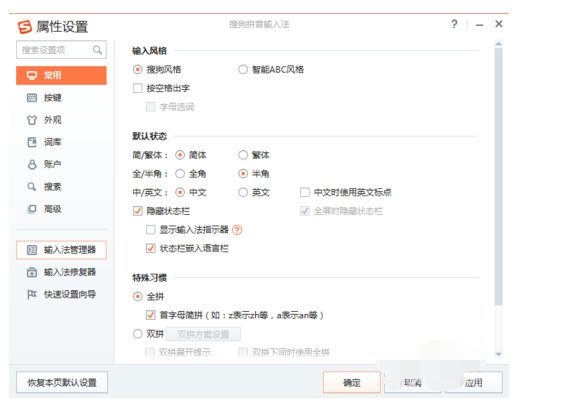Viewport: 561px width, 415px height.
Task: Click the 输入法管理器 icon
Action: [x=32, y=250]
